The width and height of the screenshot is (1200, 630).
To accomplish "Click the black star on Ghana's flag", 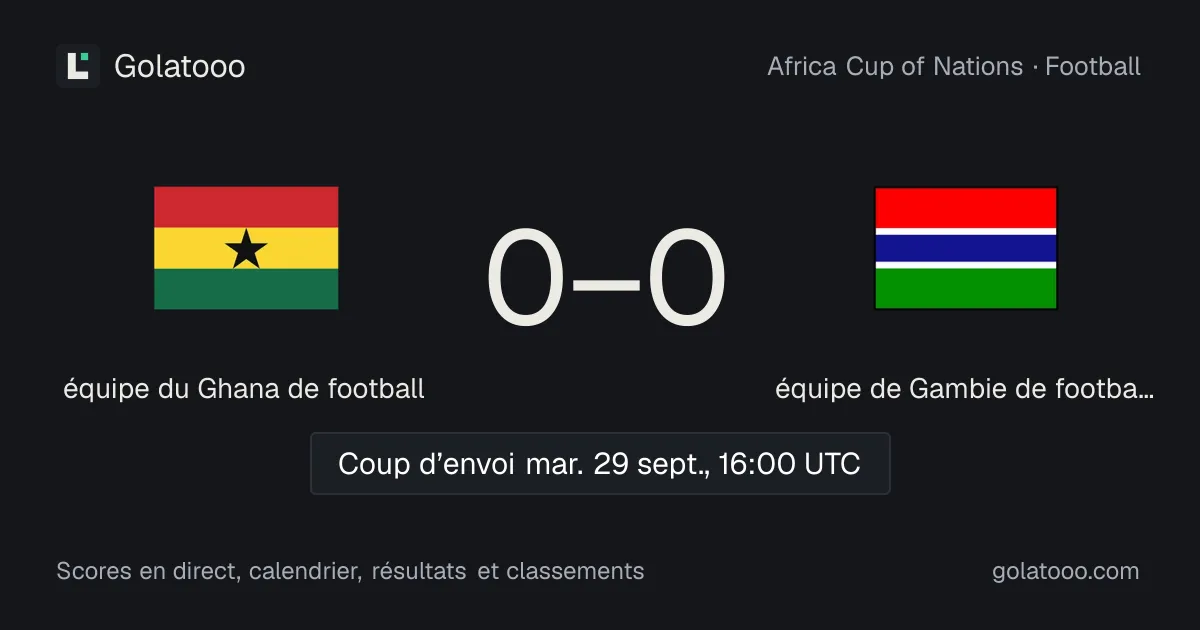I will click(246, 249).
